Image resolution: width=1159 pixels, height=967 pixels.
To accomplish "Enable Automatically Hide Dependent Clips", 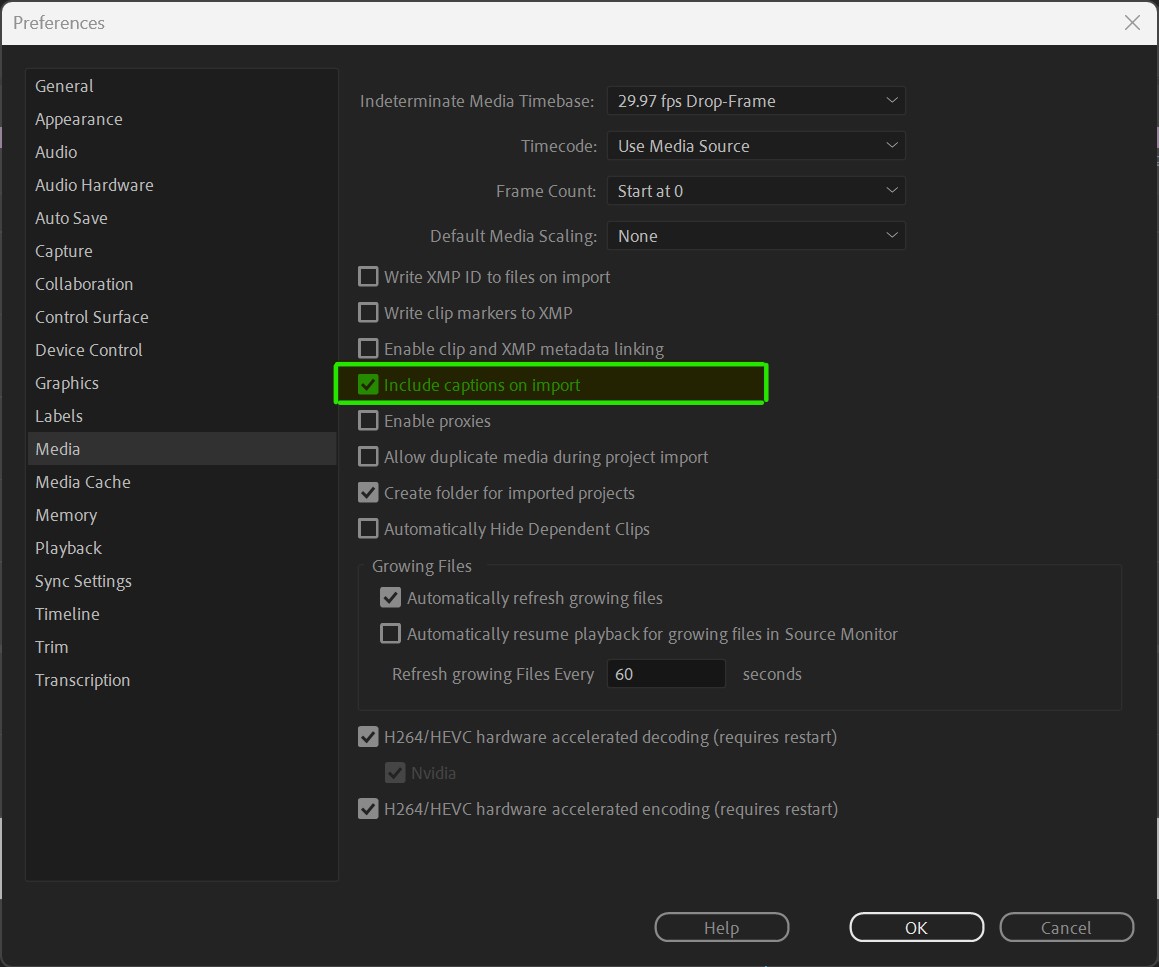I will 368,528.
